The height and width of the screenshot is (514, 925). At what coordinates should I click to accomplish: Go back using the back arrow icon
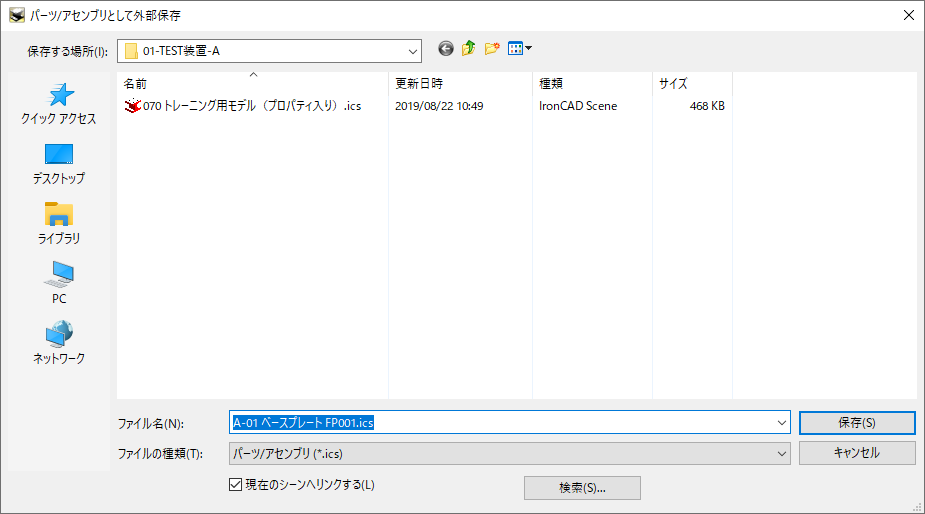pyautogui.click(x=446, y=49)
